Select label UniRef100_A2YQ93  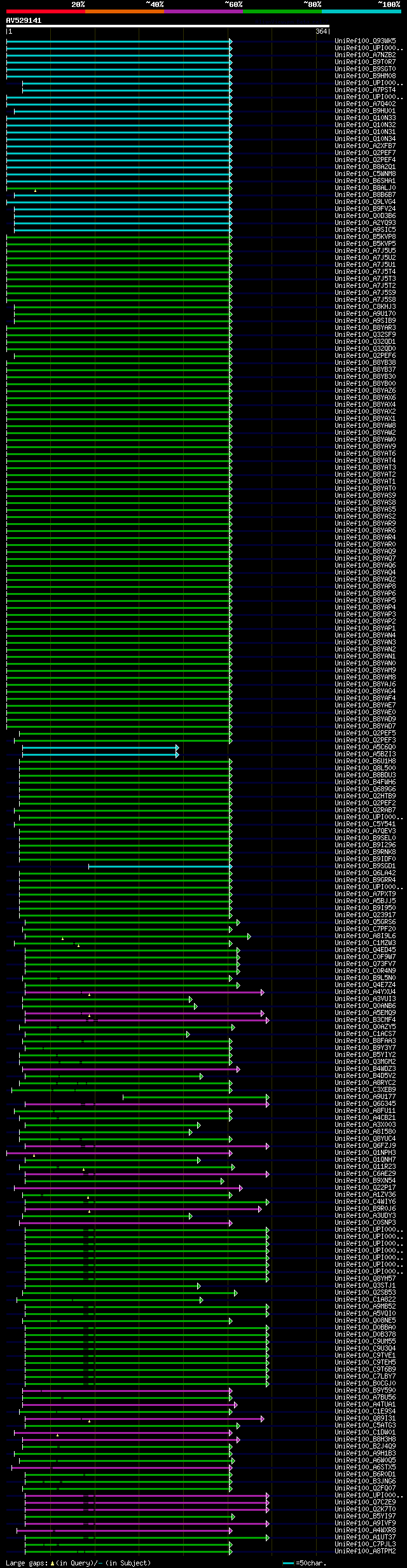pyautogui.click(x=365, y=222)
